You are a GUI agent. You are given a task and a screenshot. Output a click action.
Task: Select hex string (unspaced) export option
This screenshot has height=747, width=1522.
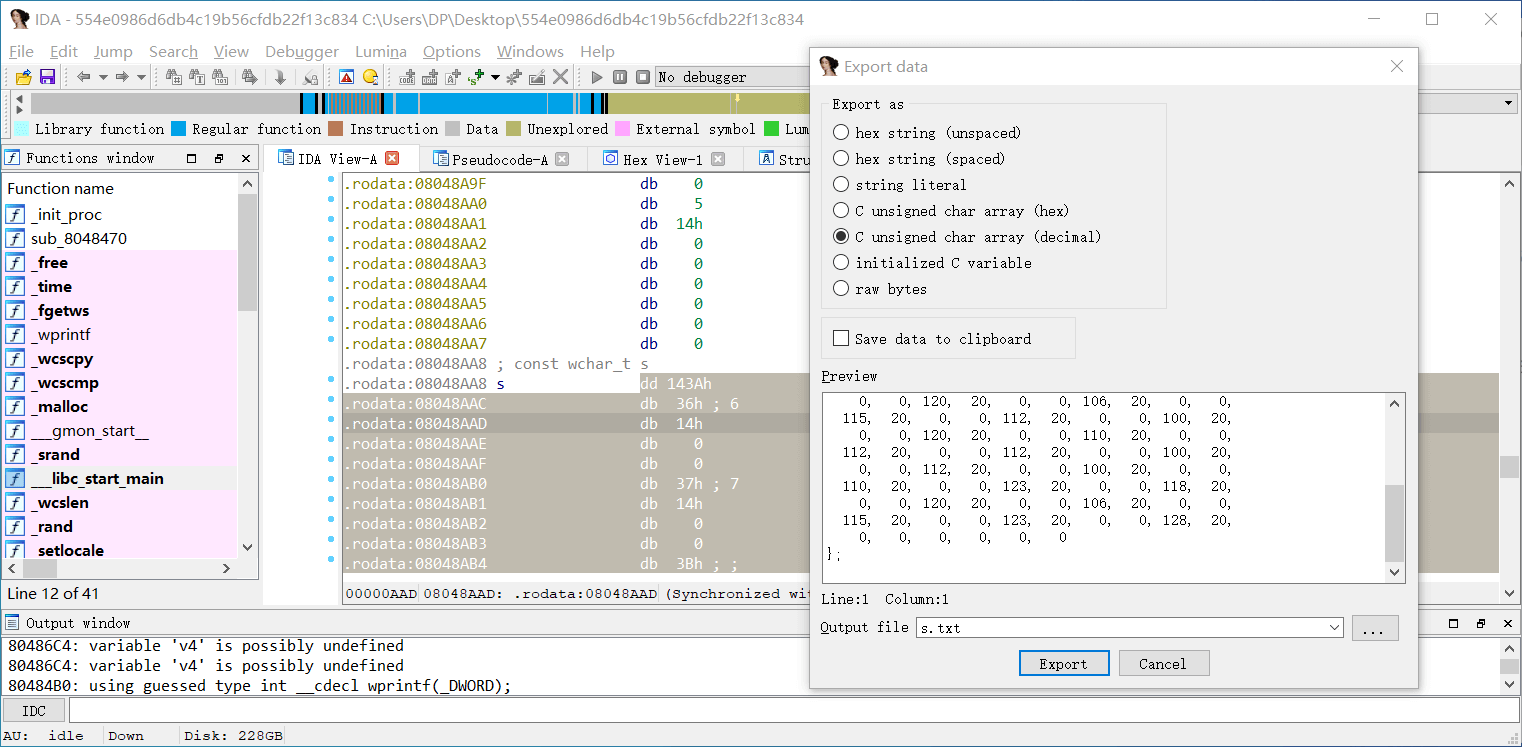click(841, 132)
